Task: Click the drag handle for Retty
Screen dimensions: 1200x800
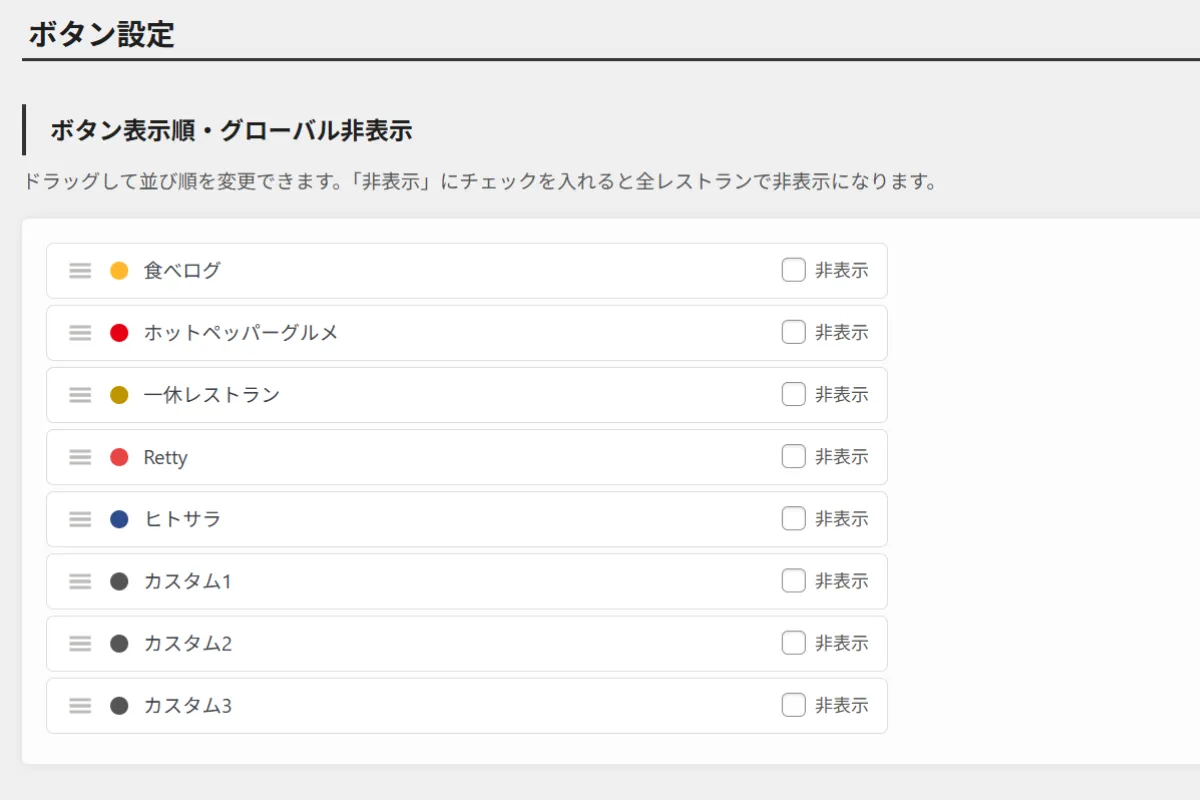Action: (x=80, y=457)
